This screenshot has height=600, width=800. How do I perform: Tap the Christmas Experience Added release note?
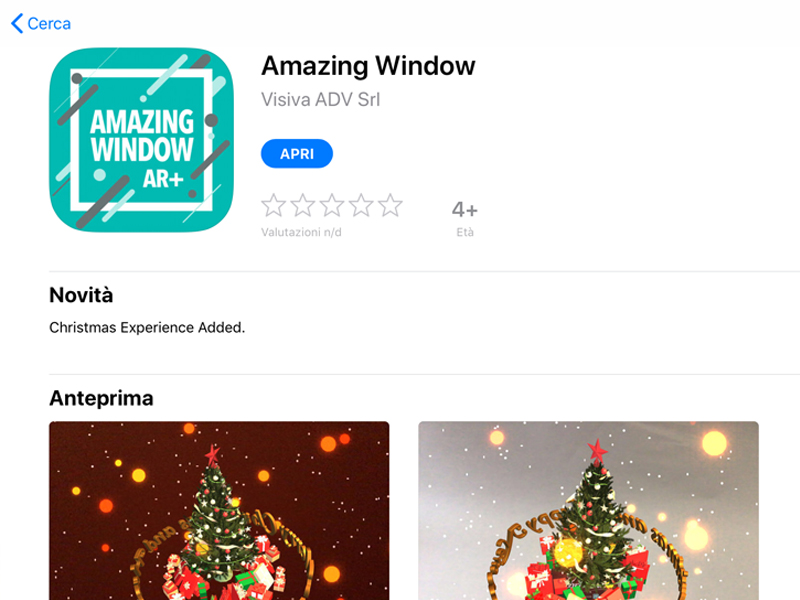(x=147, y=328)
